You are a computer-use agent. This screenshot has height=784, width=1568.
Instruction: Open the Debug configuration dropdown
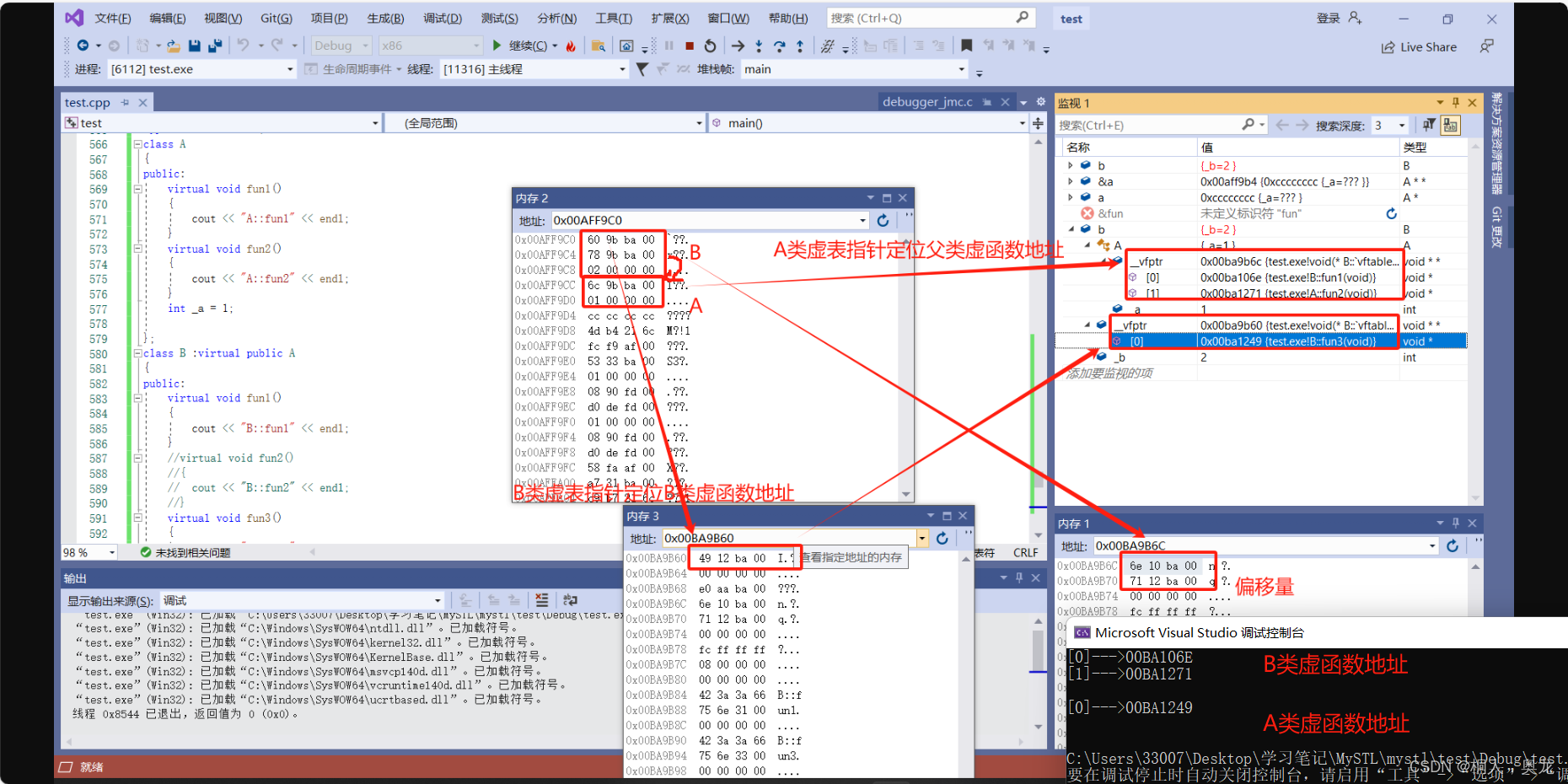341,46
